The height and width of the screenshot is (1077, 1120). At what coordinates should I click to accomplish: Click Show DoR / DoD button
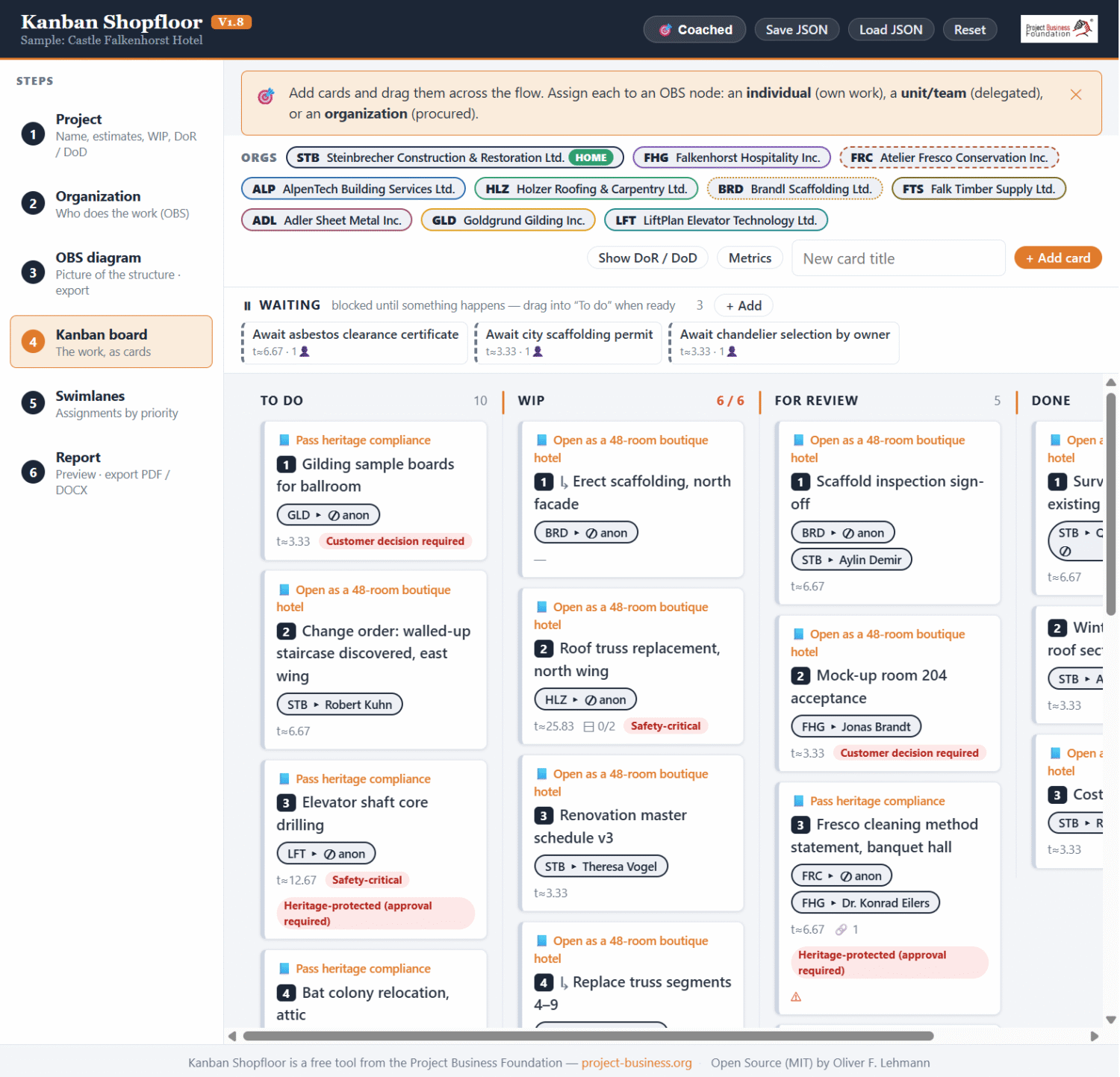point(647,258)
